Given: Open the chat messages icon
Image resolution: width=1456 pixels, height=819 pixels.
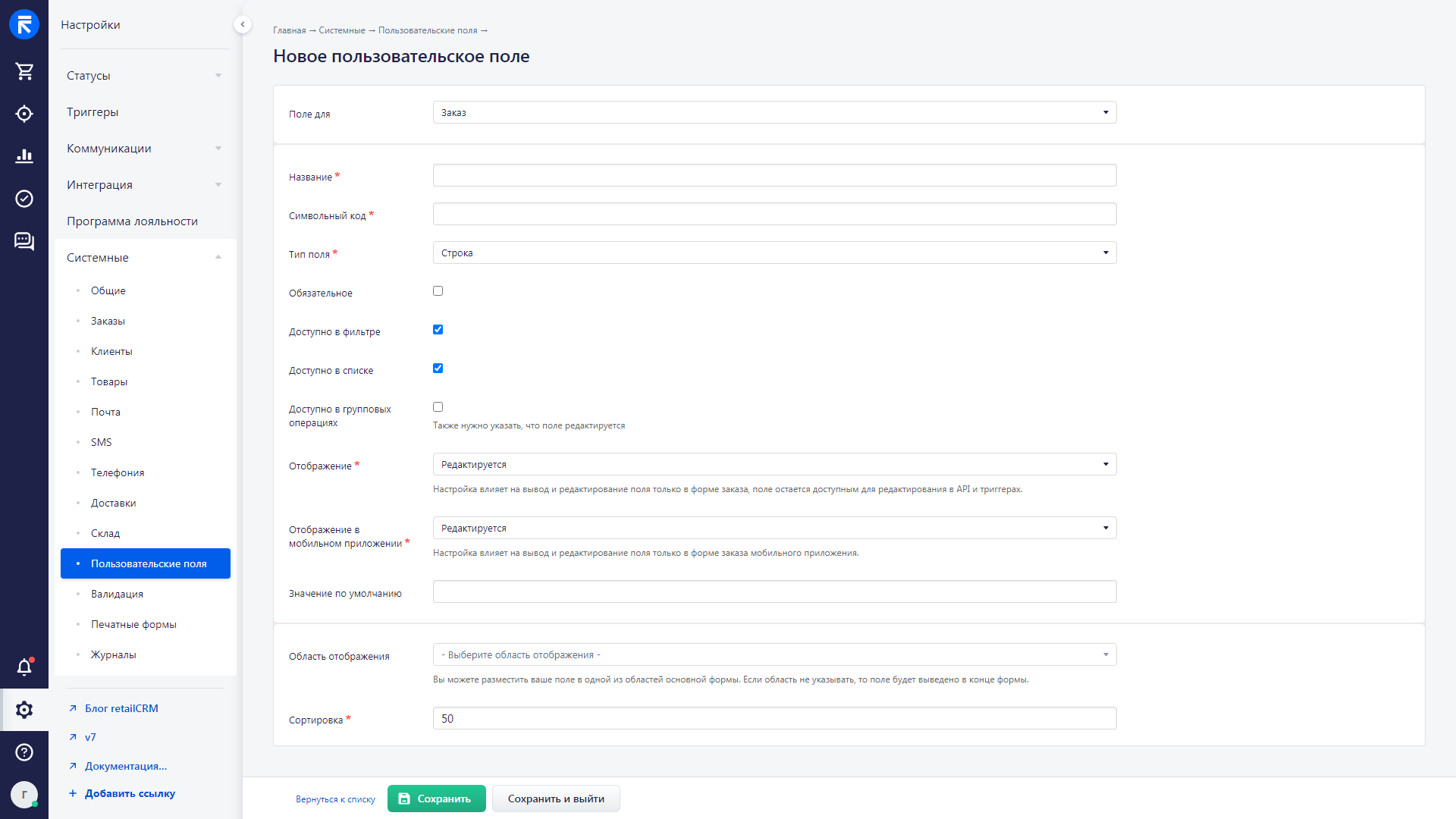Looking at the screenshot, I should [24, 241].
